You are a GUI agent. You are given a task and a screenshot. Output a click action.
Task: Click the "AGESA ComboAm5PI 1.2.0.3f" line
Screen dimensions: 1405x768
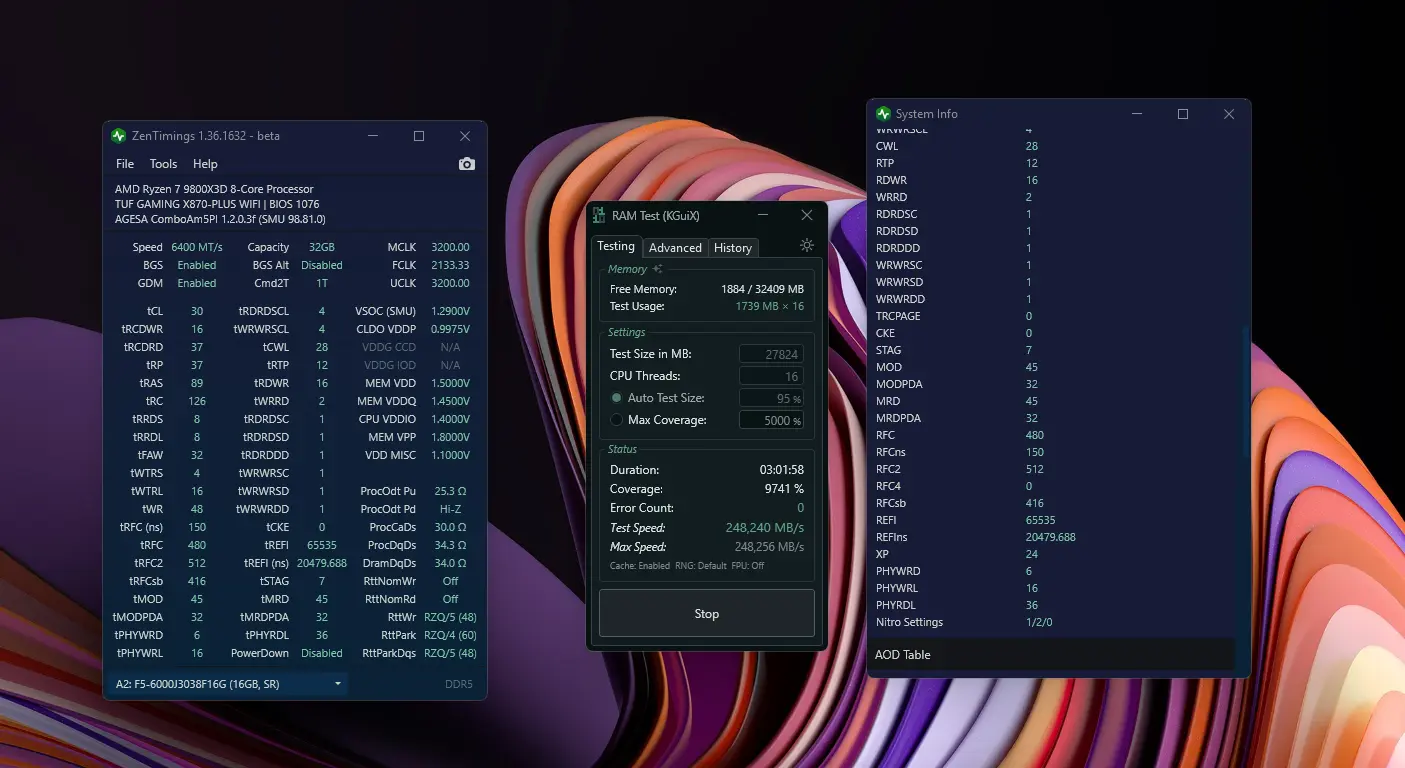point(220,219)
